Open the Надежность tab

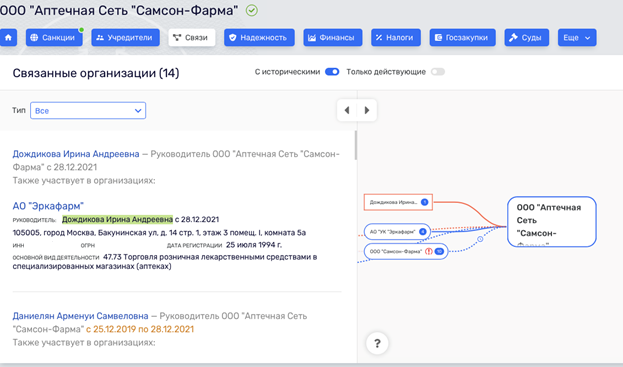(259, 38)
